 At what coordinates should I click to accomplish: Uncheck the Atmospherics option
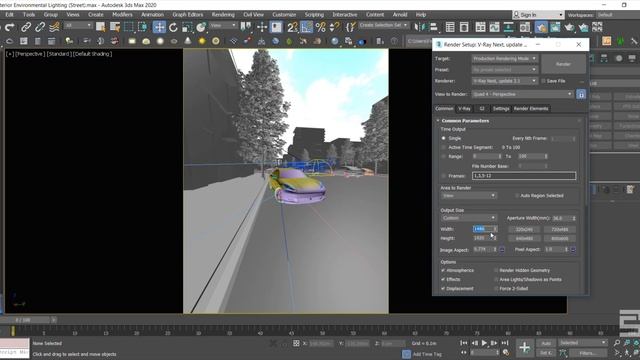(443, 270)
